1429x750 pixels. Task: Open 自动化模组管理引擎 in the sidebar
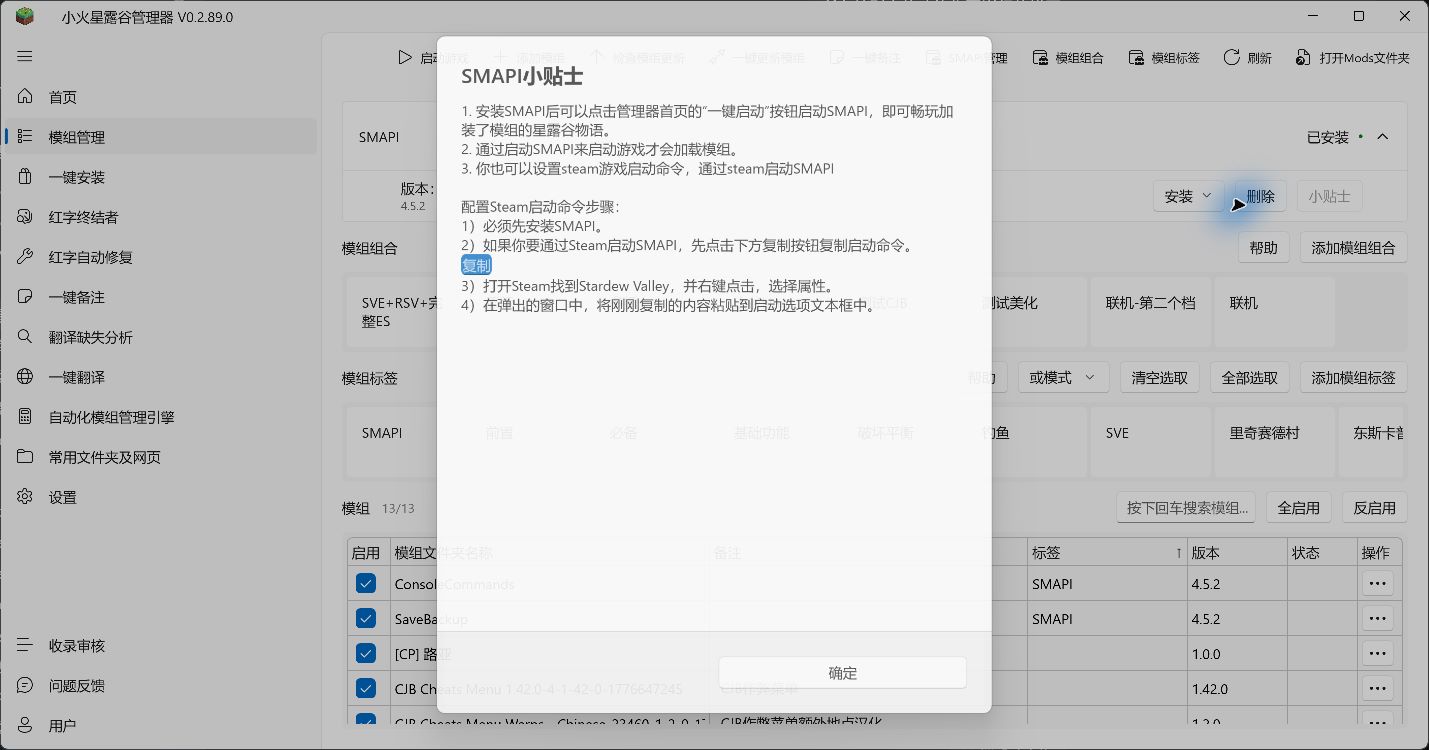coord(160,417)
